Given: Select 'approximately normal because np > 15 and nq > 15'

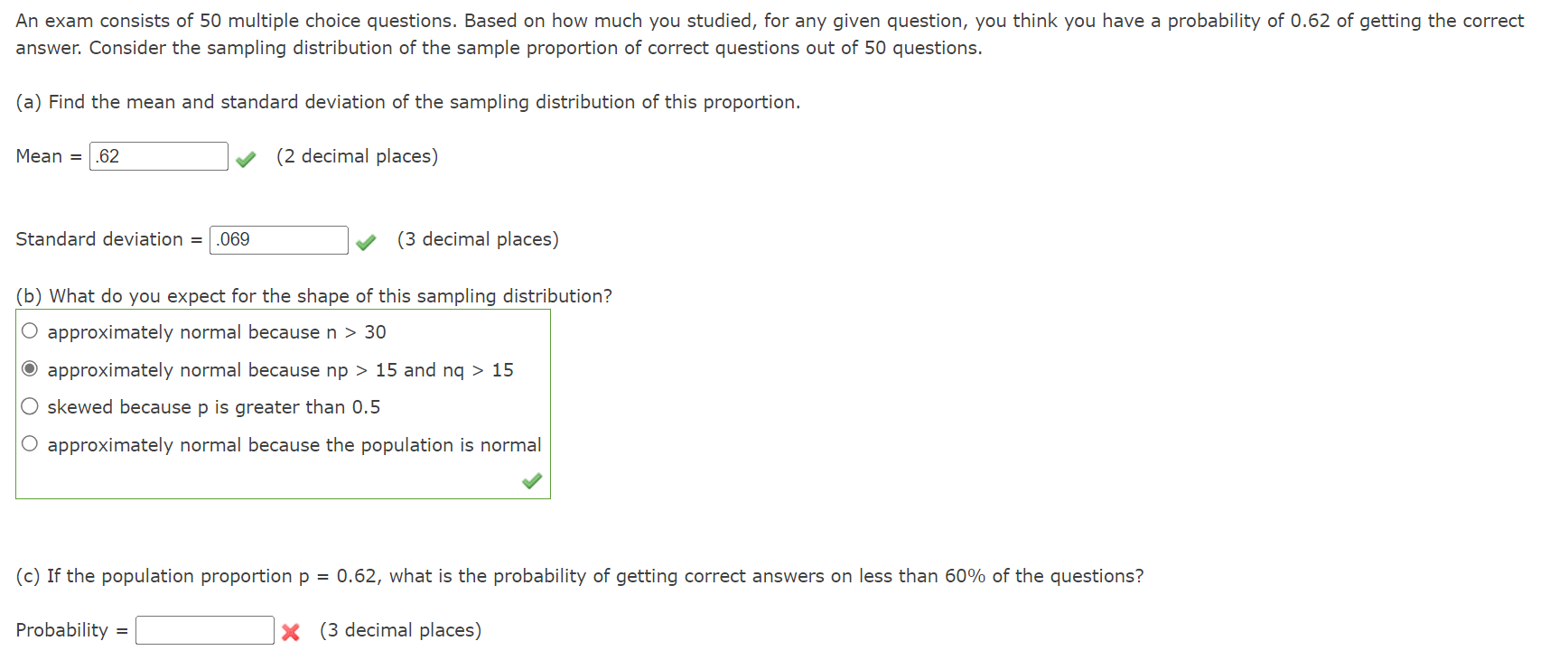Looking at the screenshot, I should tap(29, 368).
